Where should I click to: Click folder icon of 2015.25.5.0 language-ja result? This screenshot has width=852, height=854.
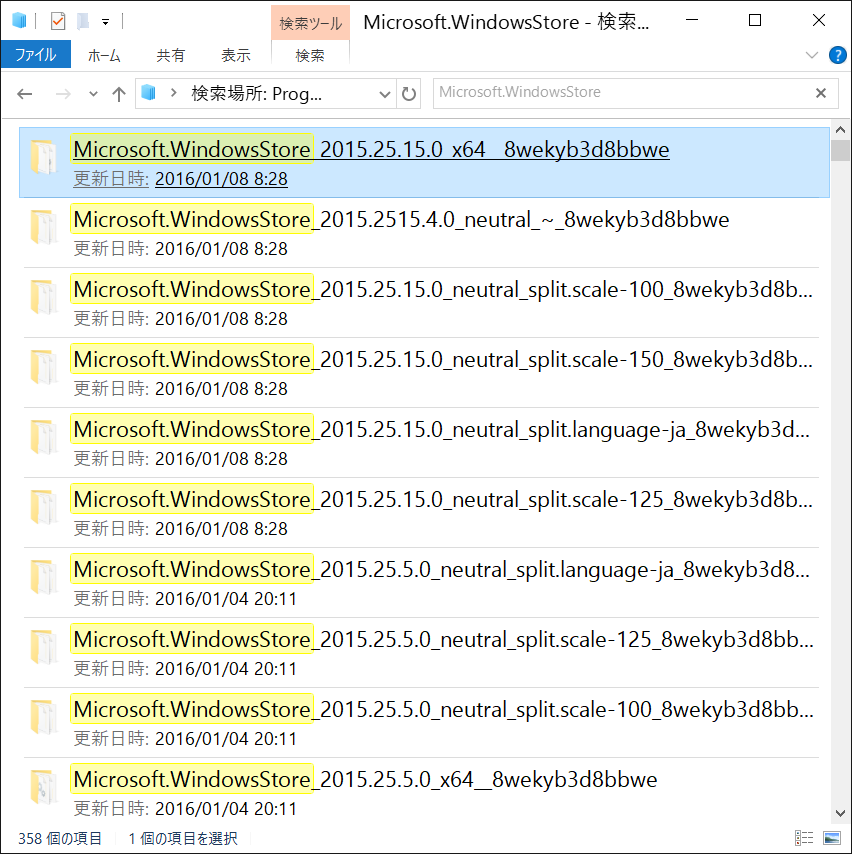point(44,577)
